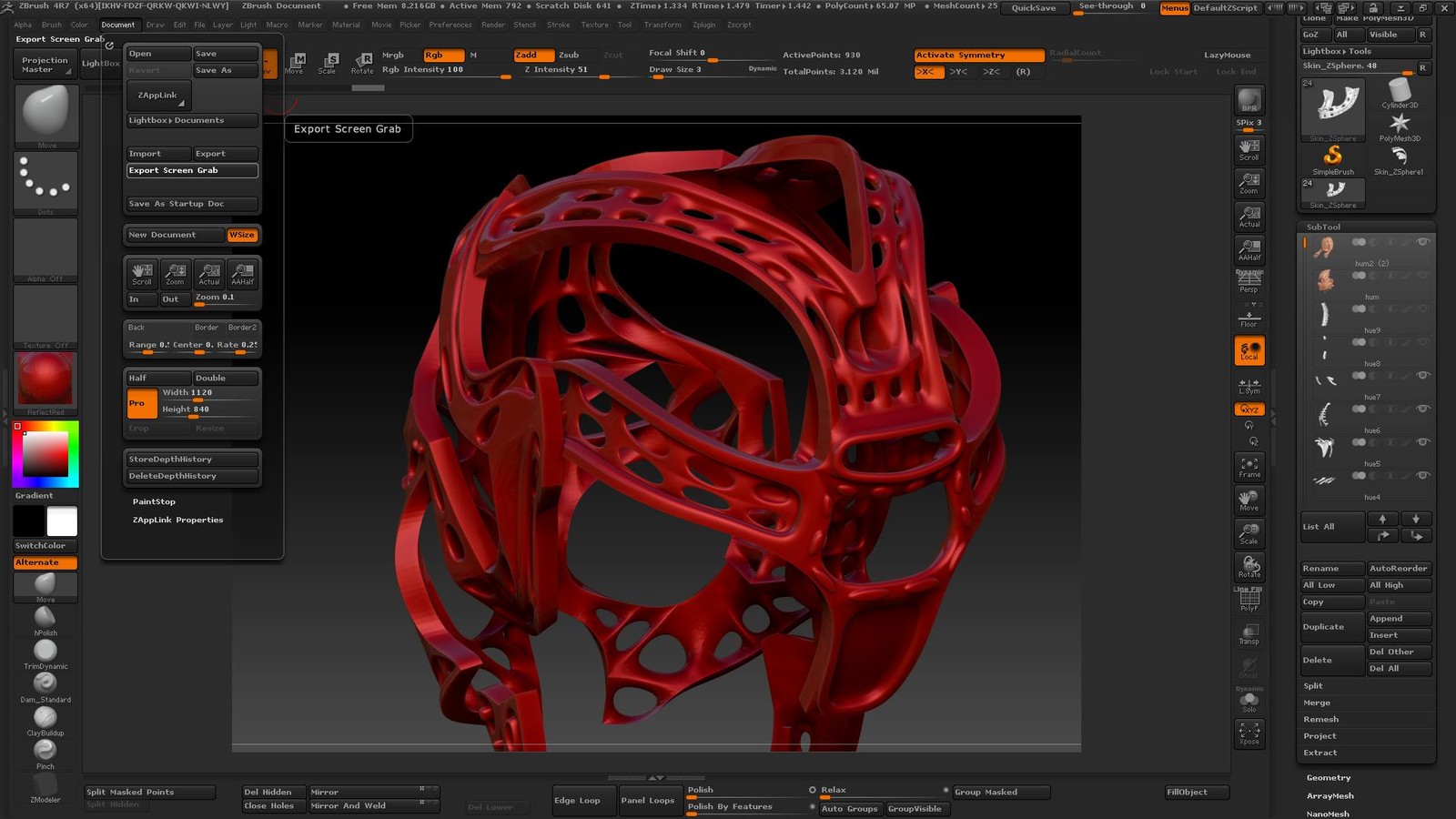1456x819 pixels.
Task: Open the Texture menu
Action: (x=595, y=25)
